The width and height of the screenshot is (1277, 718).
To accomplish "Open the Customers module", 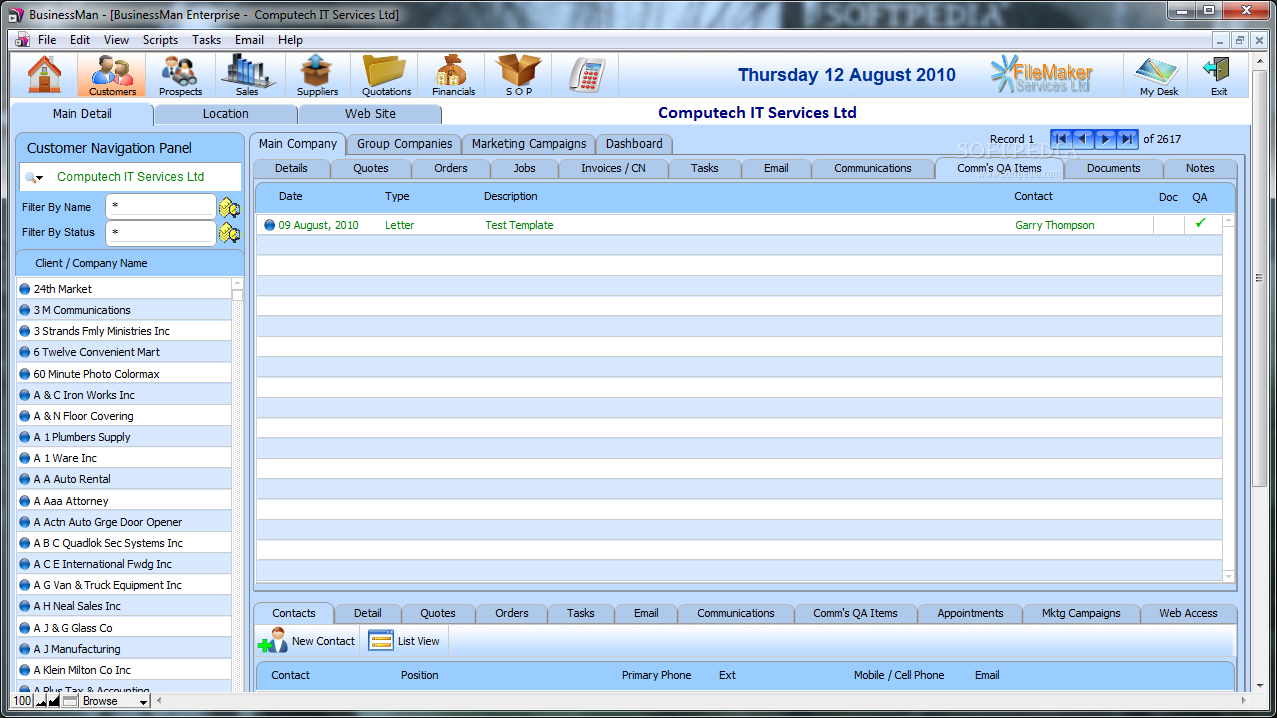I will [x=112, y=76].
